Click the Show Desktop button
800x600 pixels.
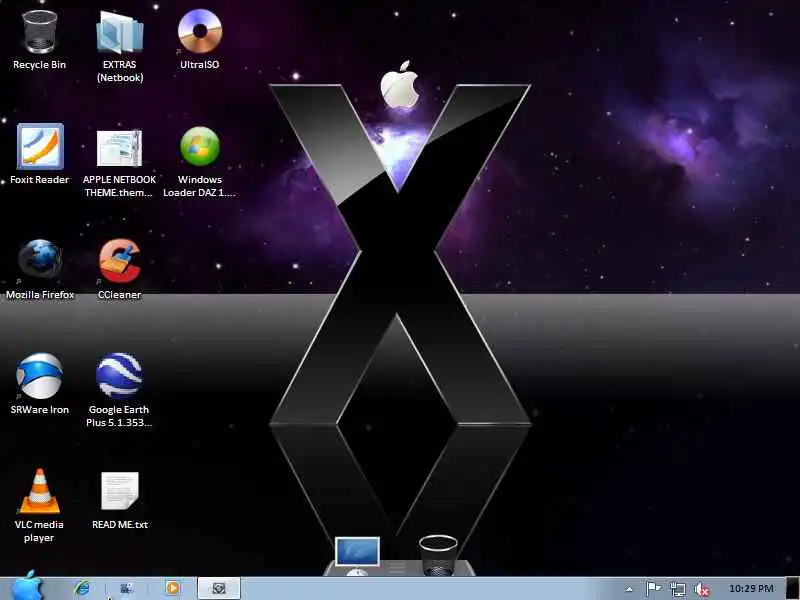click(x=792, y=588)
